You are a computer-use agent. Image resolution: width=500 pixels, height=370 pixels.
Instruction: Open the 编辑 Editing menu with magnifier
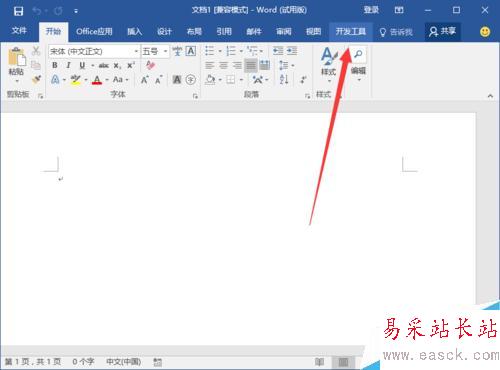click(x=358, y=64)
